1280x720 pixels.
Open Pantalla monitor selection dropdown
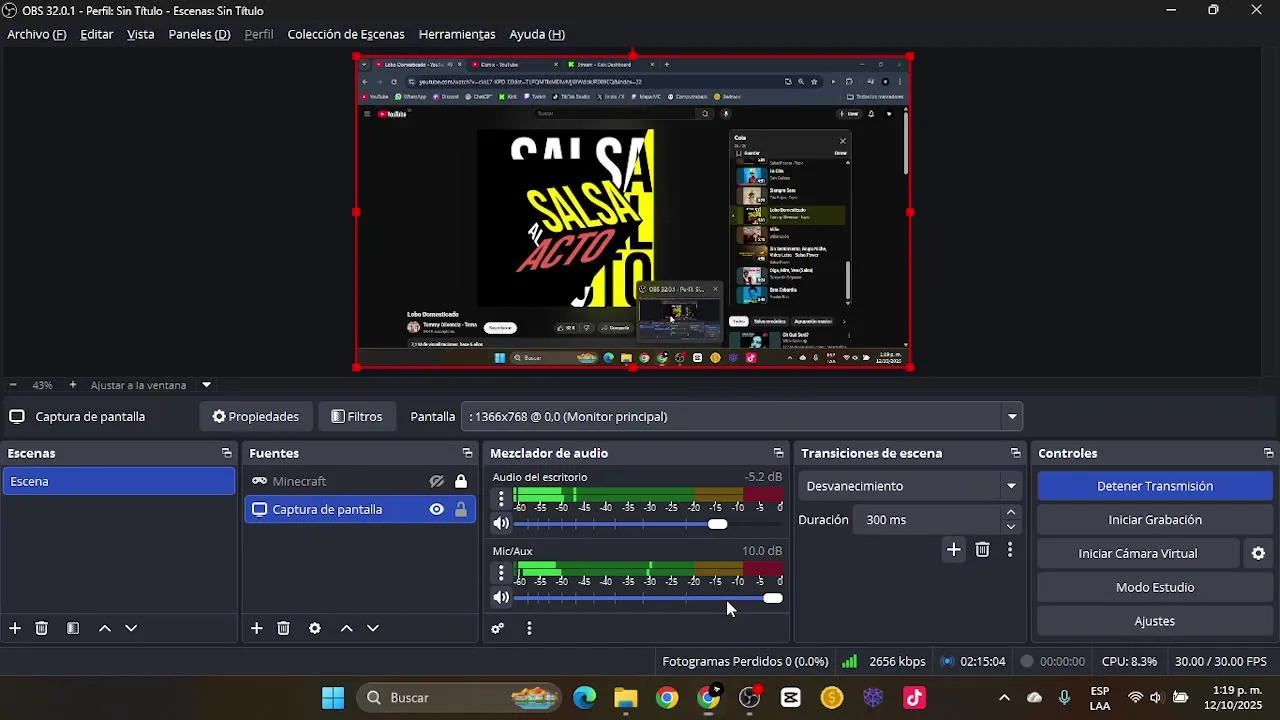[x=742, y=416]
